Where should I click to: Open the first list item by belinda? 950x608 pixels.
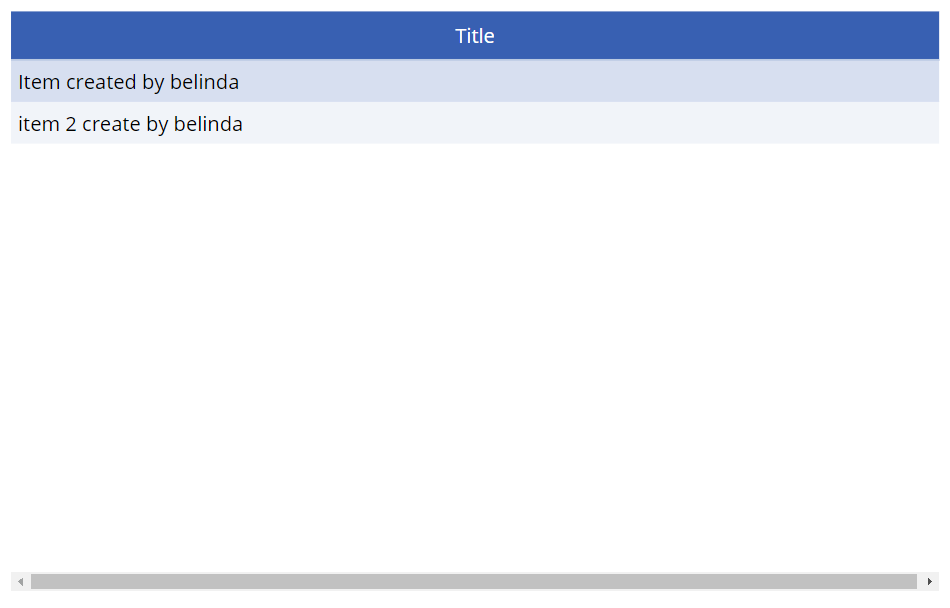click(128, 82)
